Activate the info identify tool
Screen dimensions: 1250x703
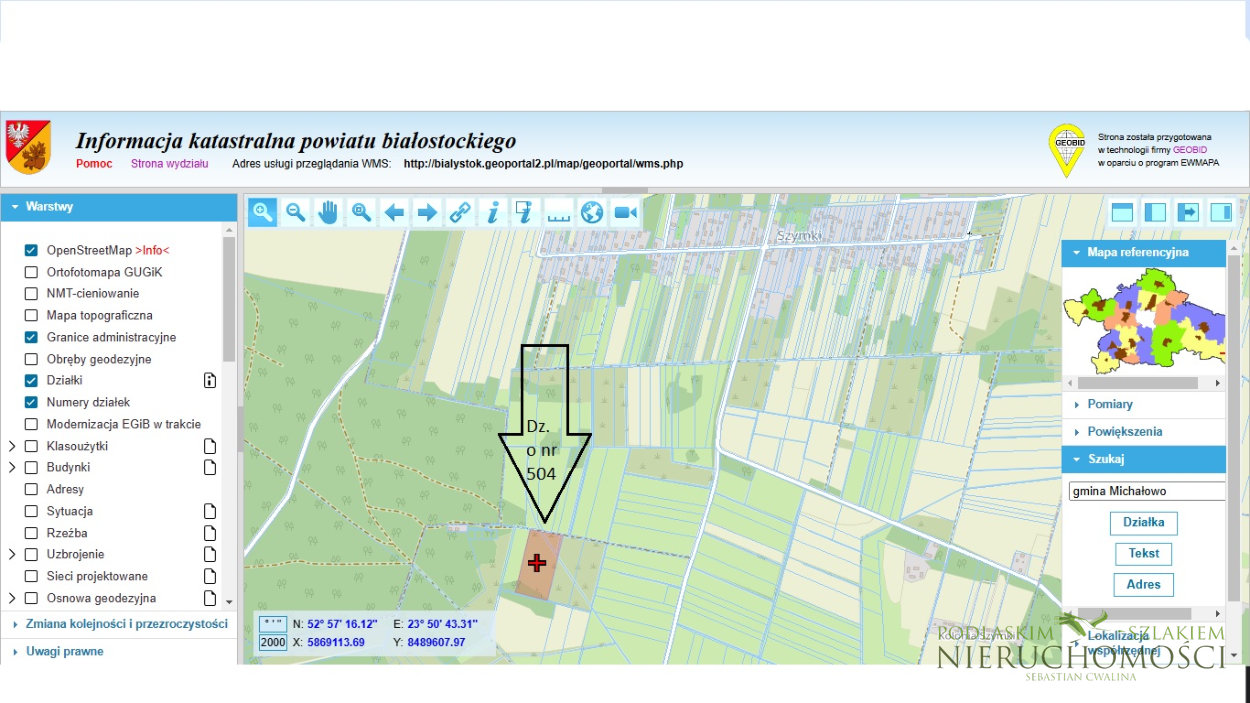(493, 211)
